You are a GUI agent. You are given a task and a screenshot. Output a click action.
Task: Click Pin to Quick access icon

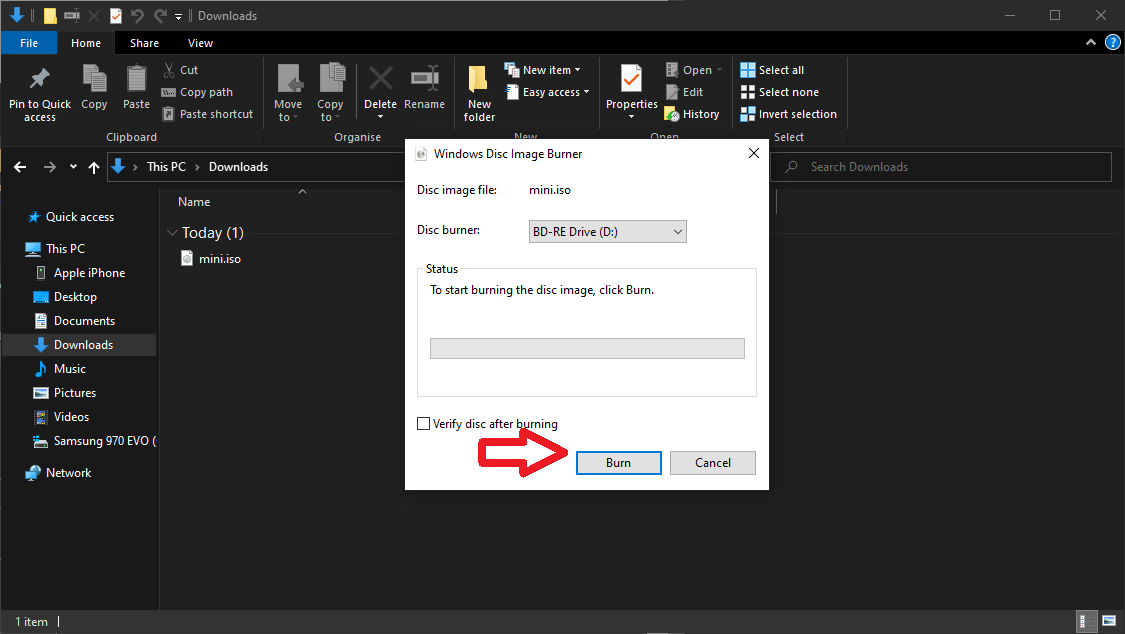pos(39,93)
